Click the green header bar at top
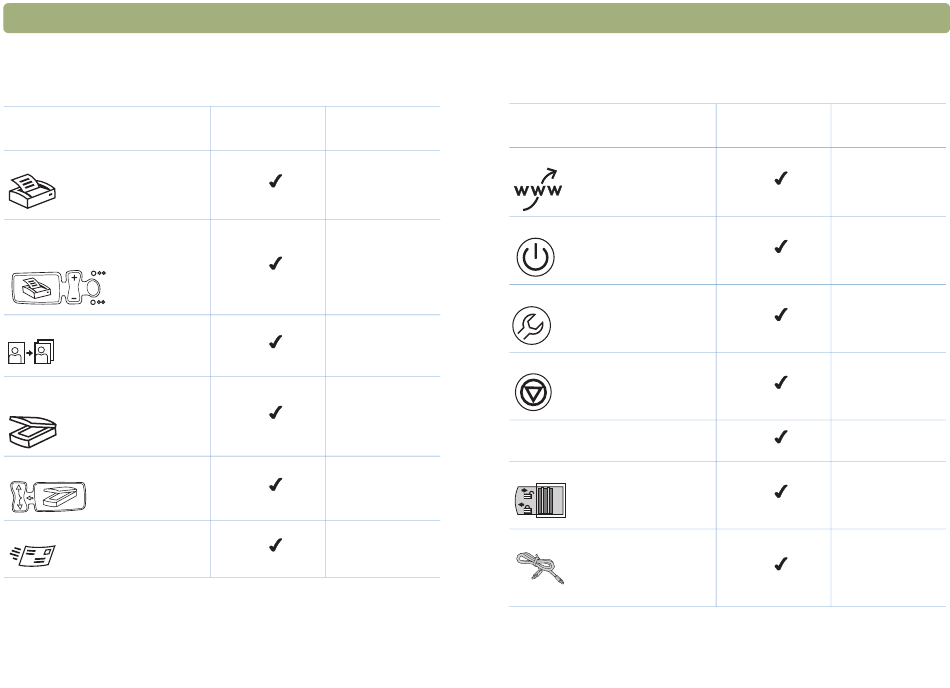The image size is (950, 688). click(x=476, y=18)
